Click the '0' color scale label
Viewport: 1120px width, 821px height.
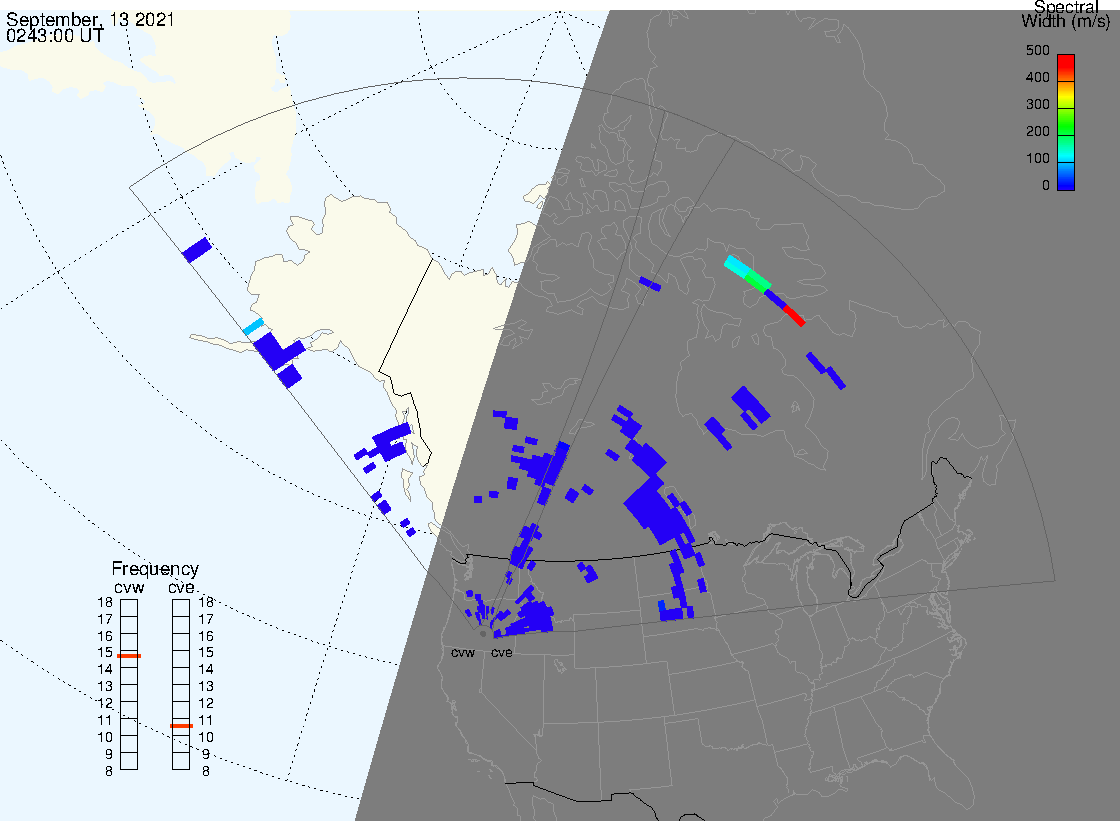1046,186
